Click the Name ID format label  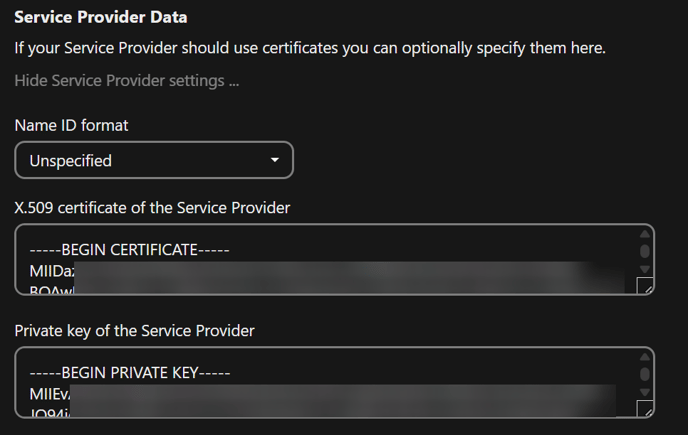tap(71, 126)
